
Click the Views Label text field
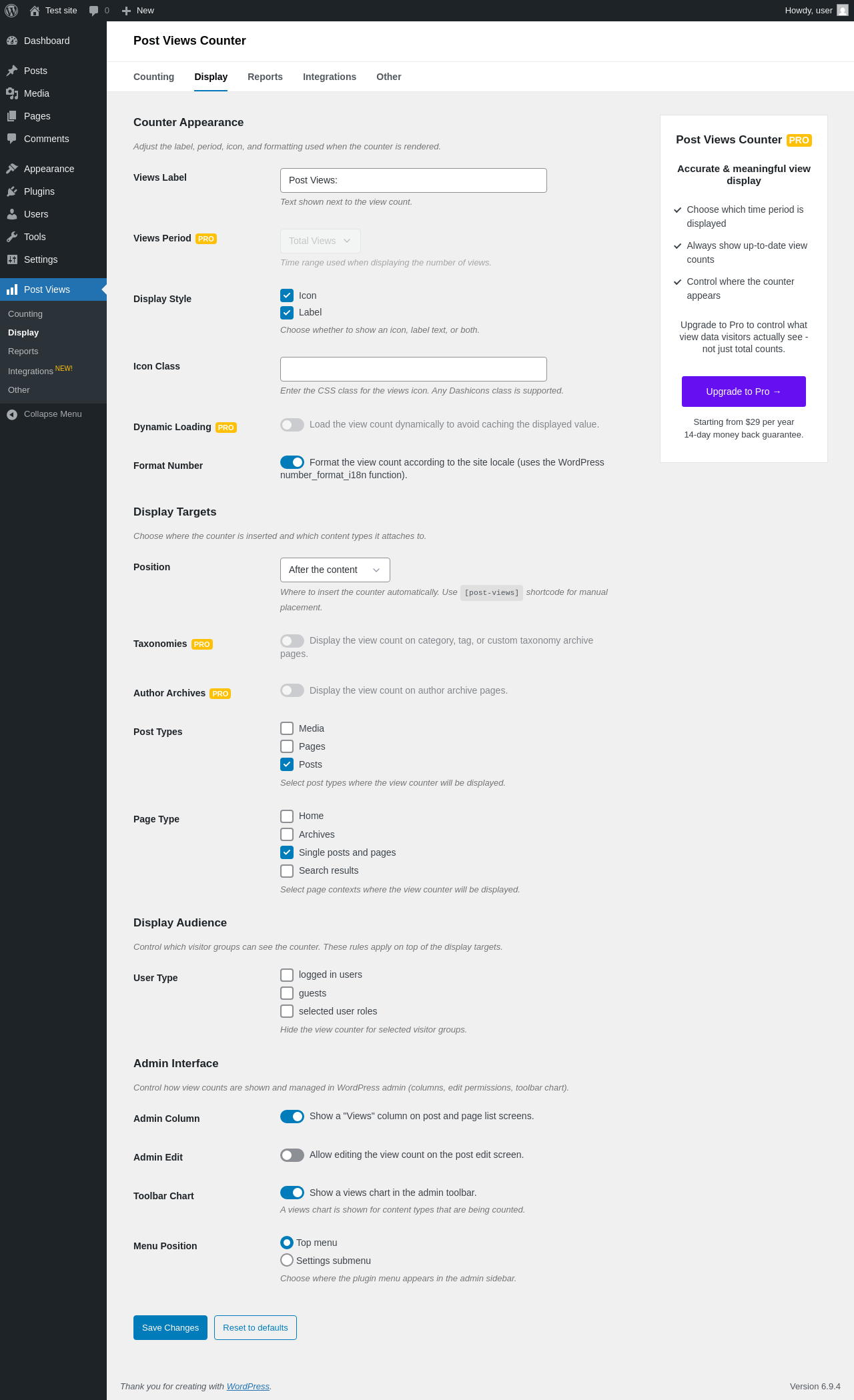[414, 180]
